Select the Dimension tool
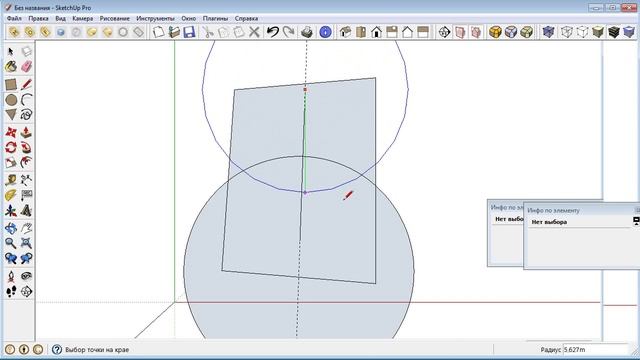Image resolution: width=640 pixels, height=360 pixels. [x=27, y=180]
